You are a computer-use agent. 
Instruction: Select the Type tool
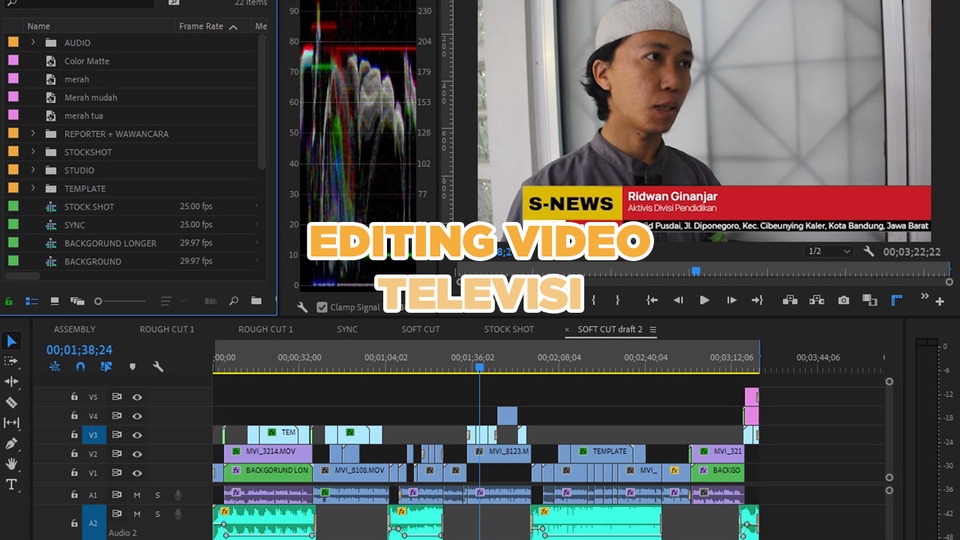tap(12, 484)
